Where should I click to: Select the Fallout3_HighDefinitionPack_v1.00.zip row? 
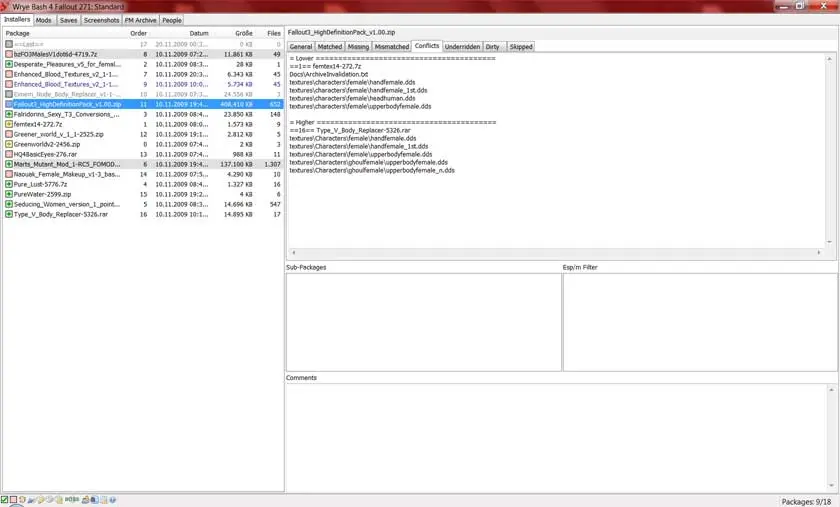pyautogui.click(x=143, y=105)
